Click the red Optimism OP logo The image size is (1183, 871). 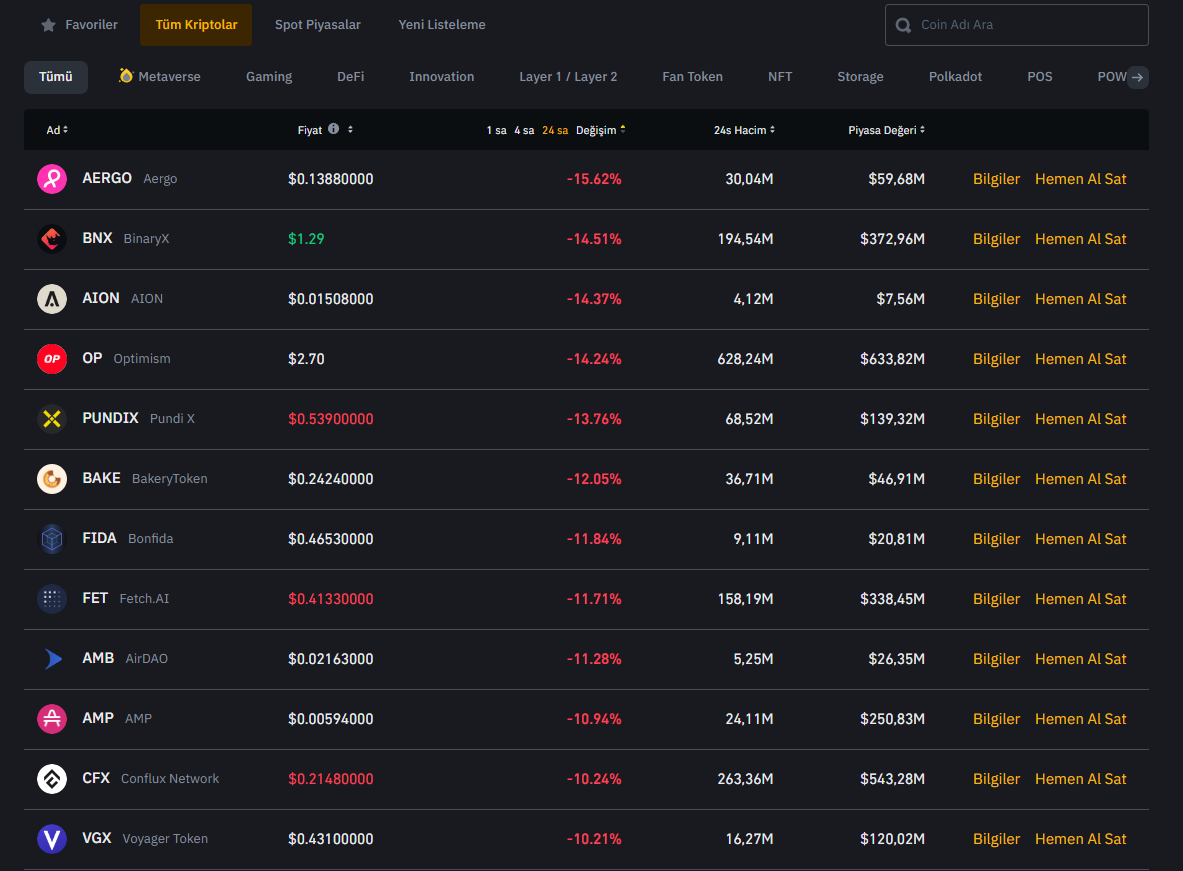tap(51, 359)
